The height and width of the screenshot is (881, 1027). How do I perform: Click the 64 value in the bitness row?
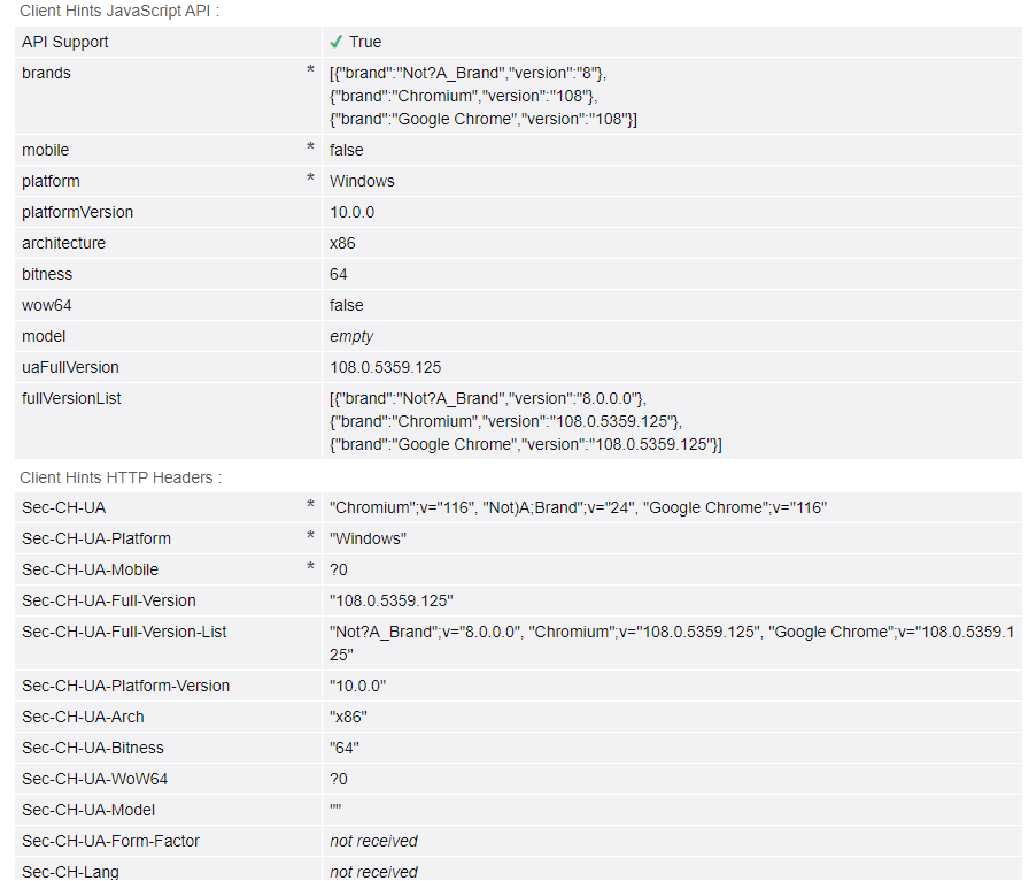click(x=339, y=274)
